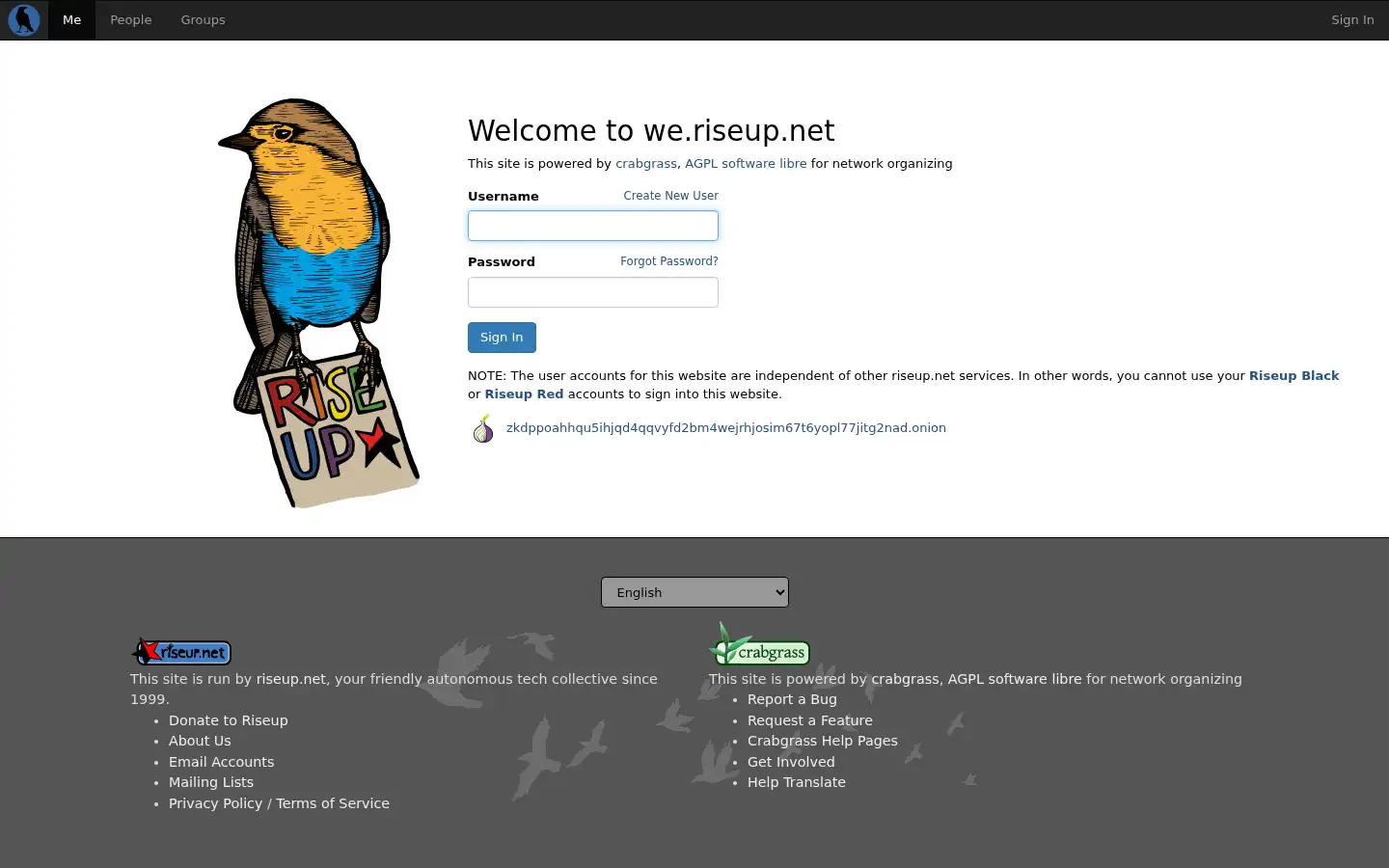Click the blue Sign In button
1389x868 pixels.
pos(502,338)
